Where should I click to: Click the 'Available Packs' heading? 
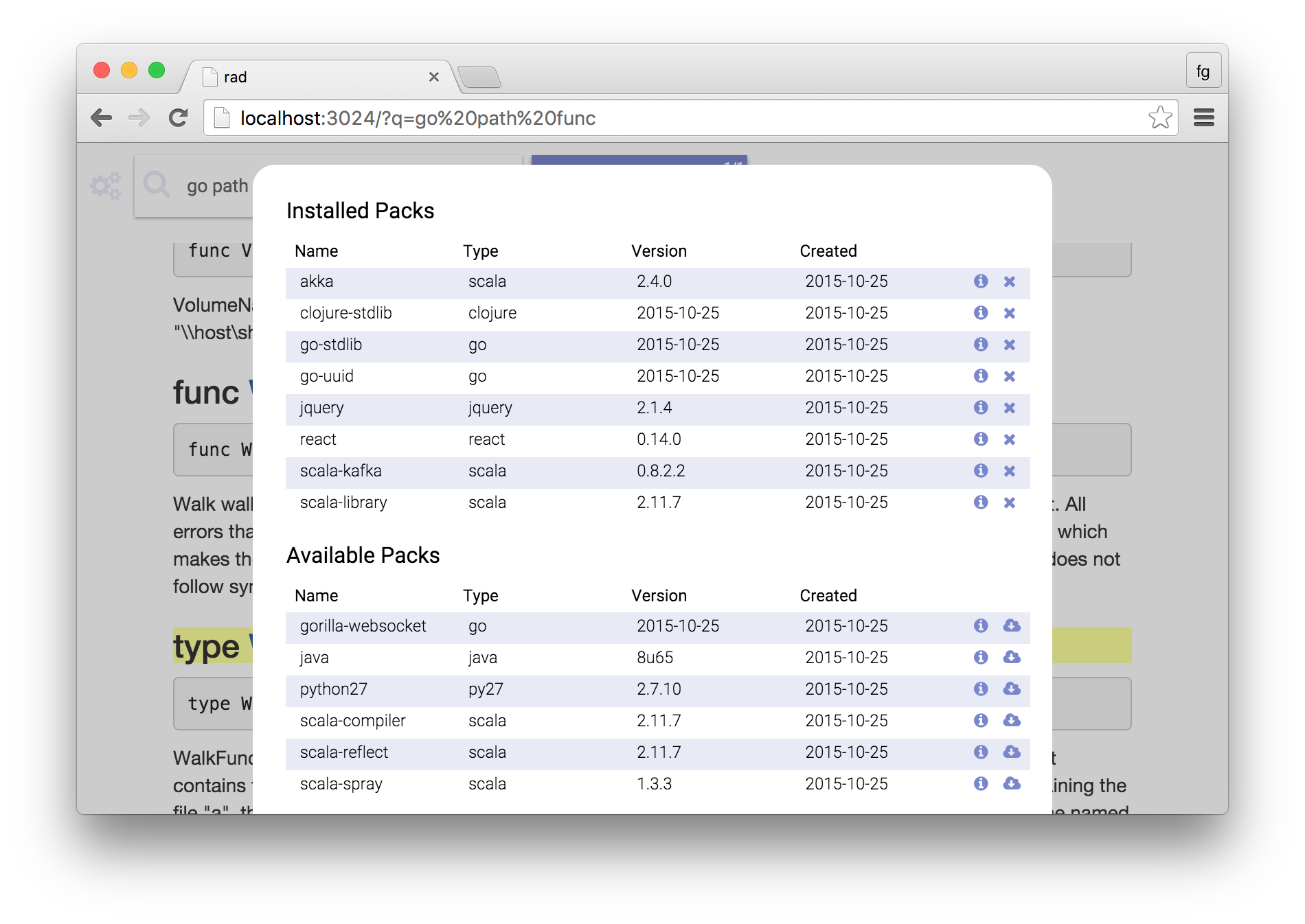click(363, 555)
